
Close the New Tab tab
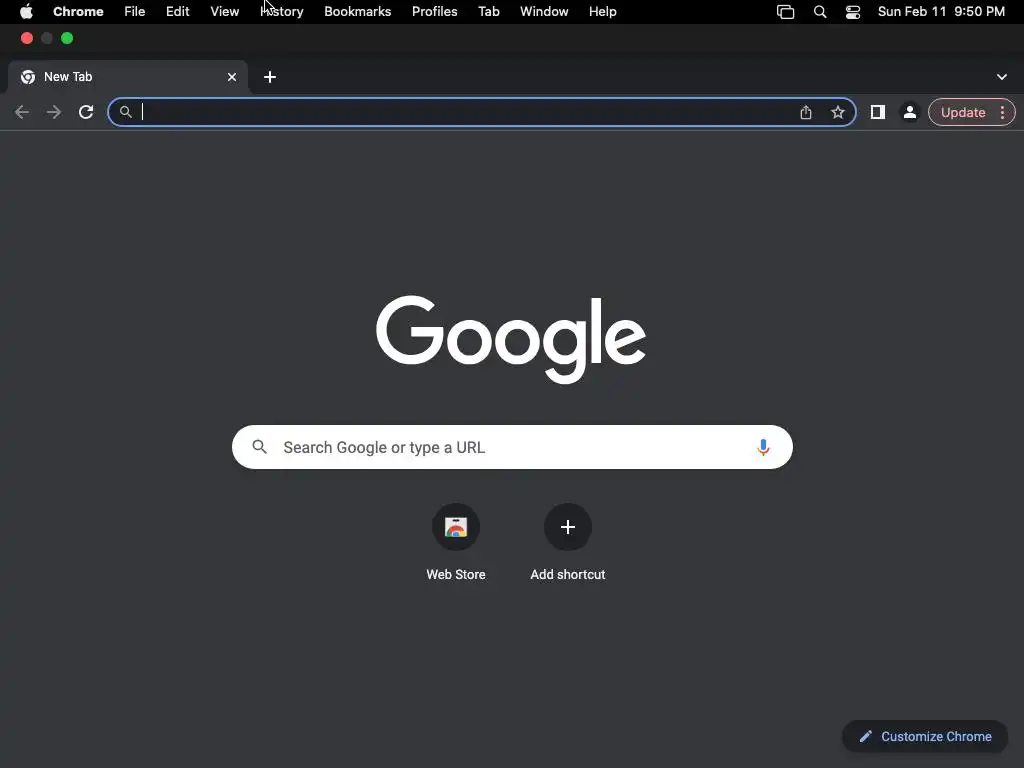click(x=232, y=77)
